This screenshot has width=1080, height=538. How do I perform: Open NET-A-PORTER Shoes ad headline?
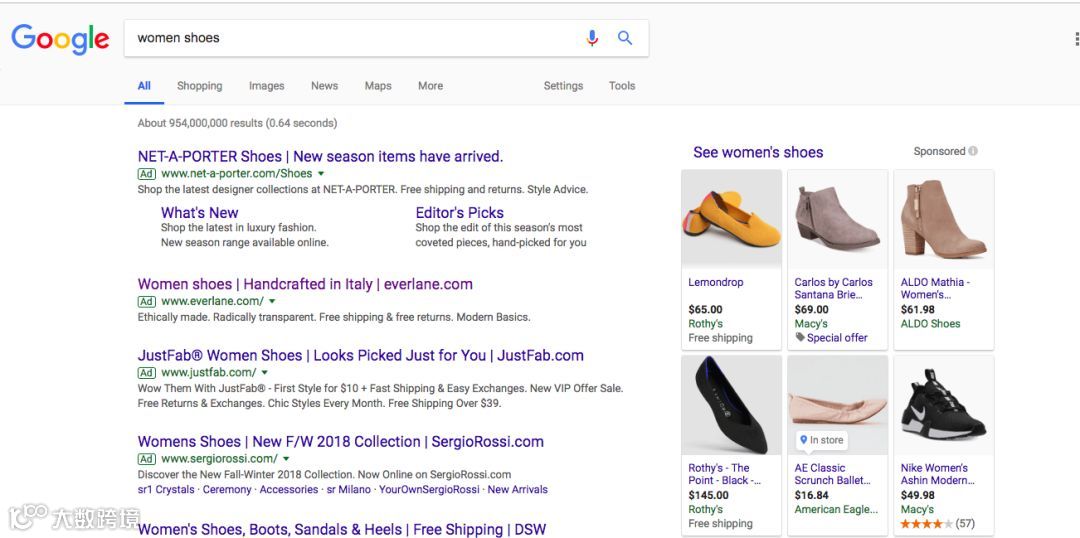pyautogui.click(x=320, y=156)
